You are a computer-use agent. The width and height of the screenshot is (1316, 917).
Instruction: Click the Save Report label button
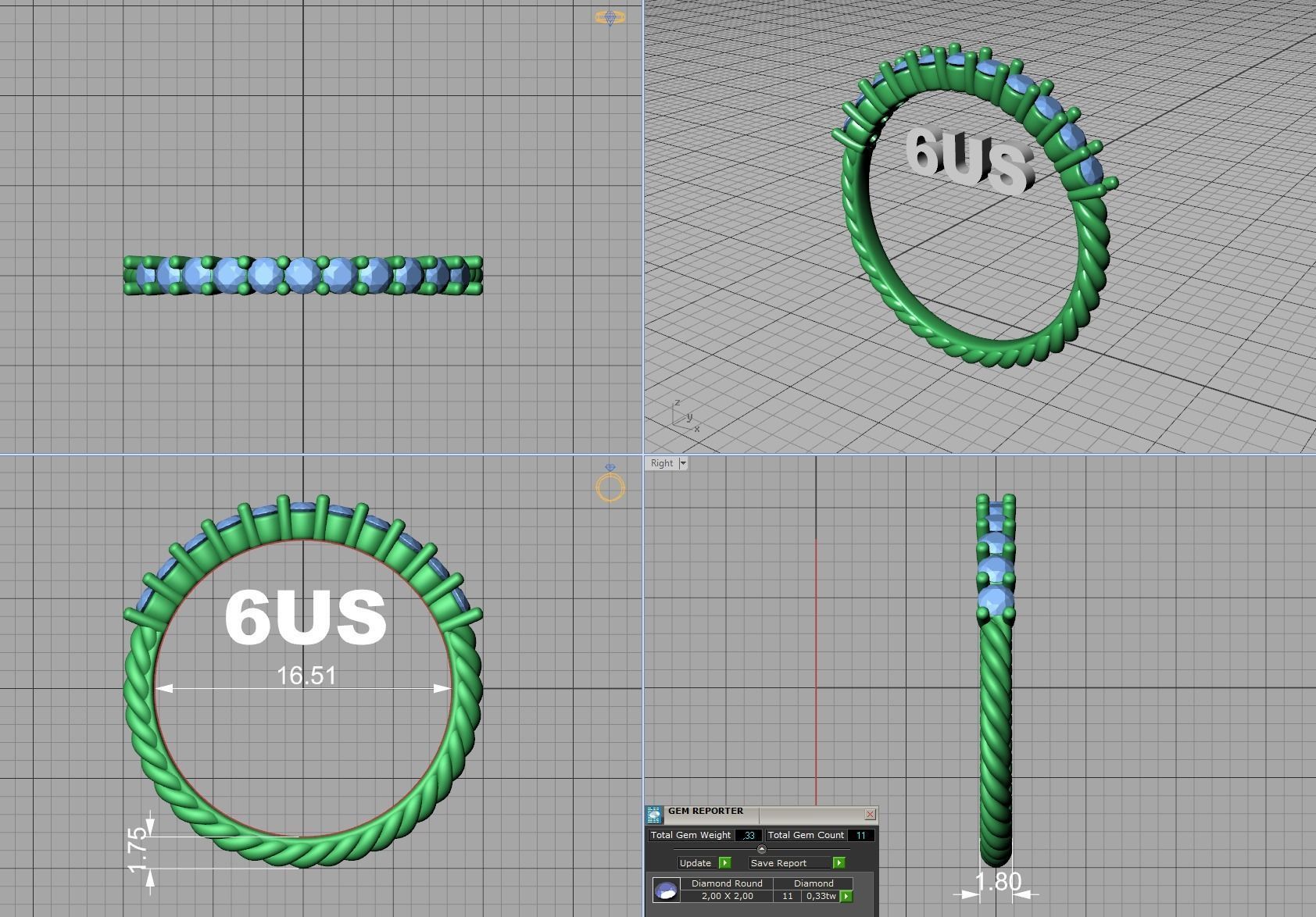pyautogui.click(x=789, y=863)
